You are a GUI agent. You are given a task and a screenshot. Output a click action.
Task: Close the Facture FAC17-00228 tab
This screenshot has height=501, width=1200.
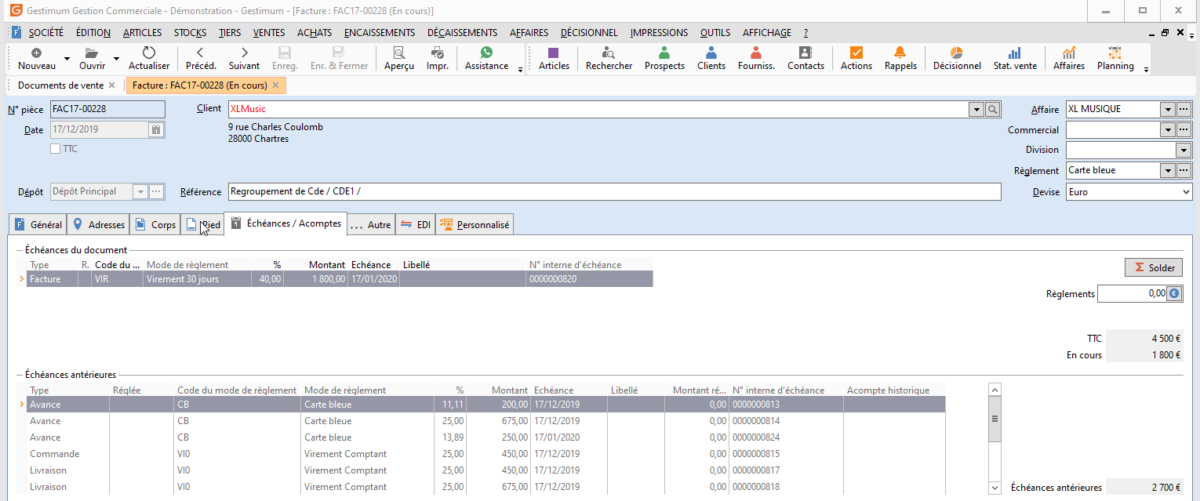(x=276, y=85)
